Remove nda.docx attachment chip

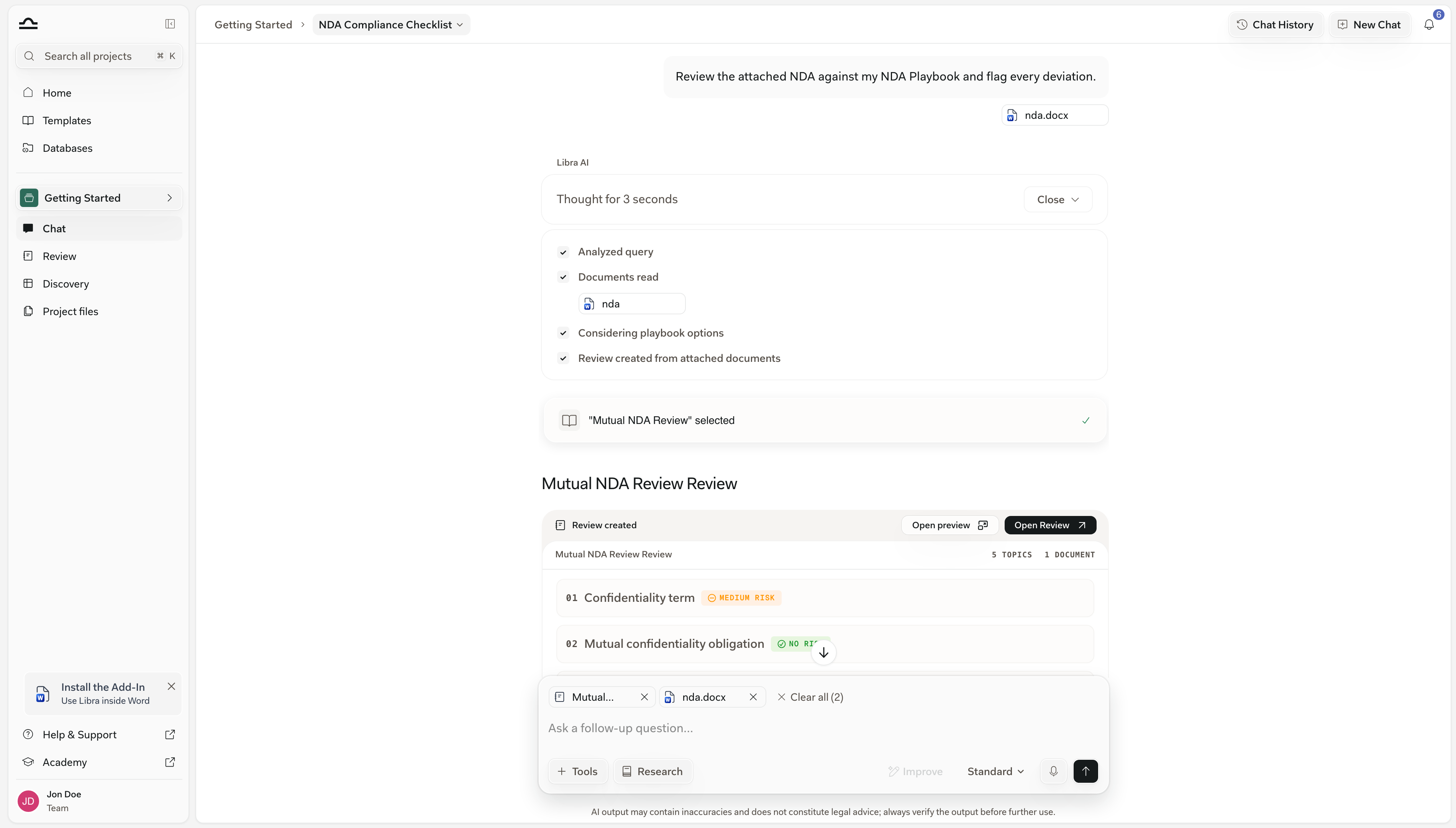(x=753, y=697)
